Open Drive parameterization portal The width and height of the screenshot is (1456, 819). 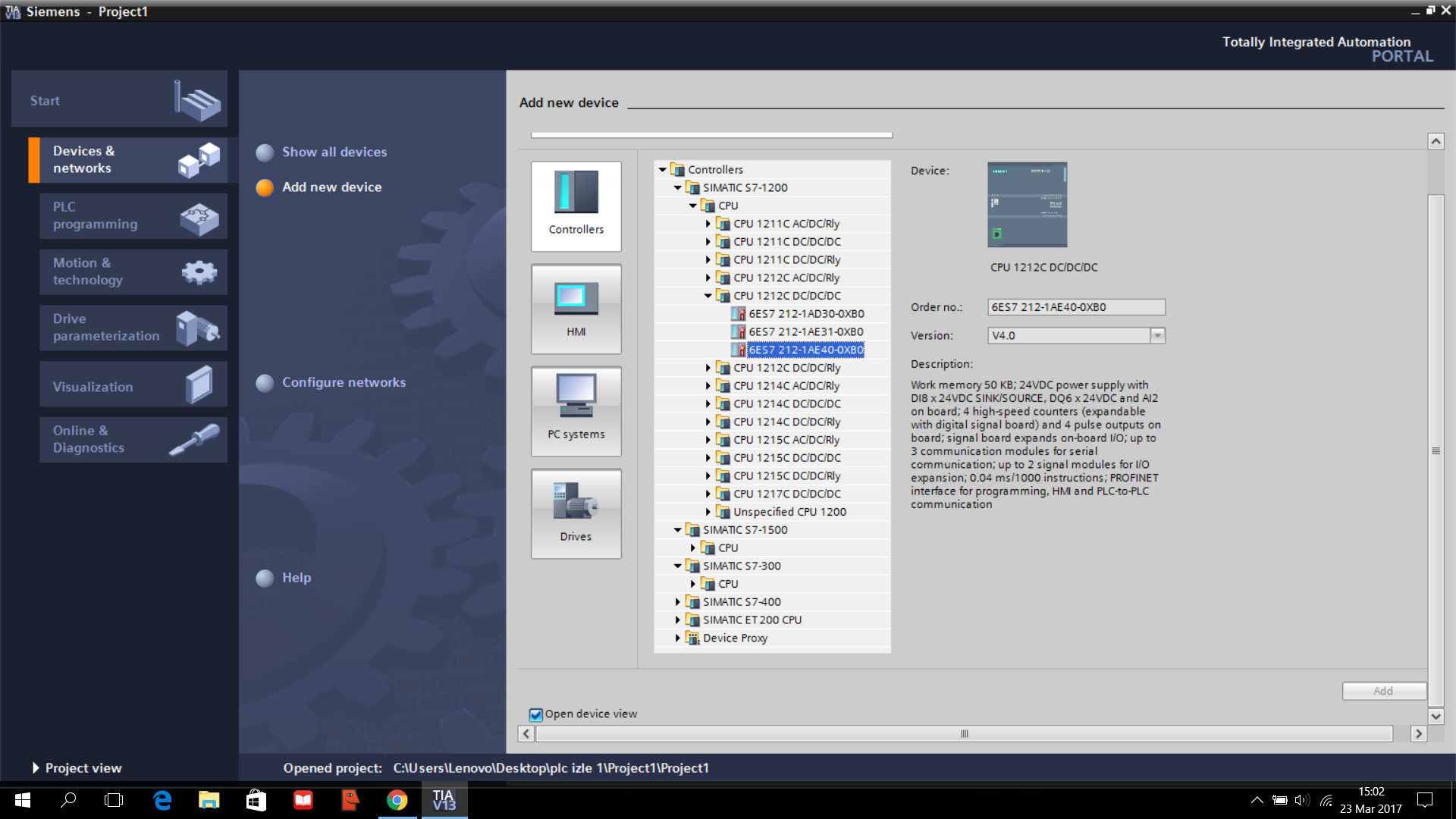point(133,328)
